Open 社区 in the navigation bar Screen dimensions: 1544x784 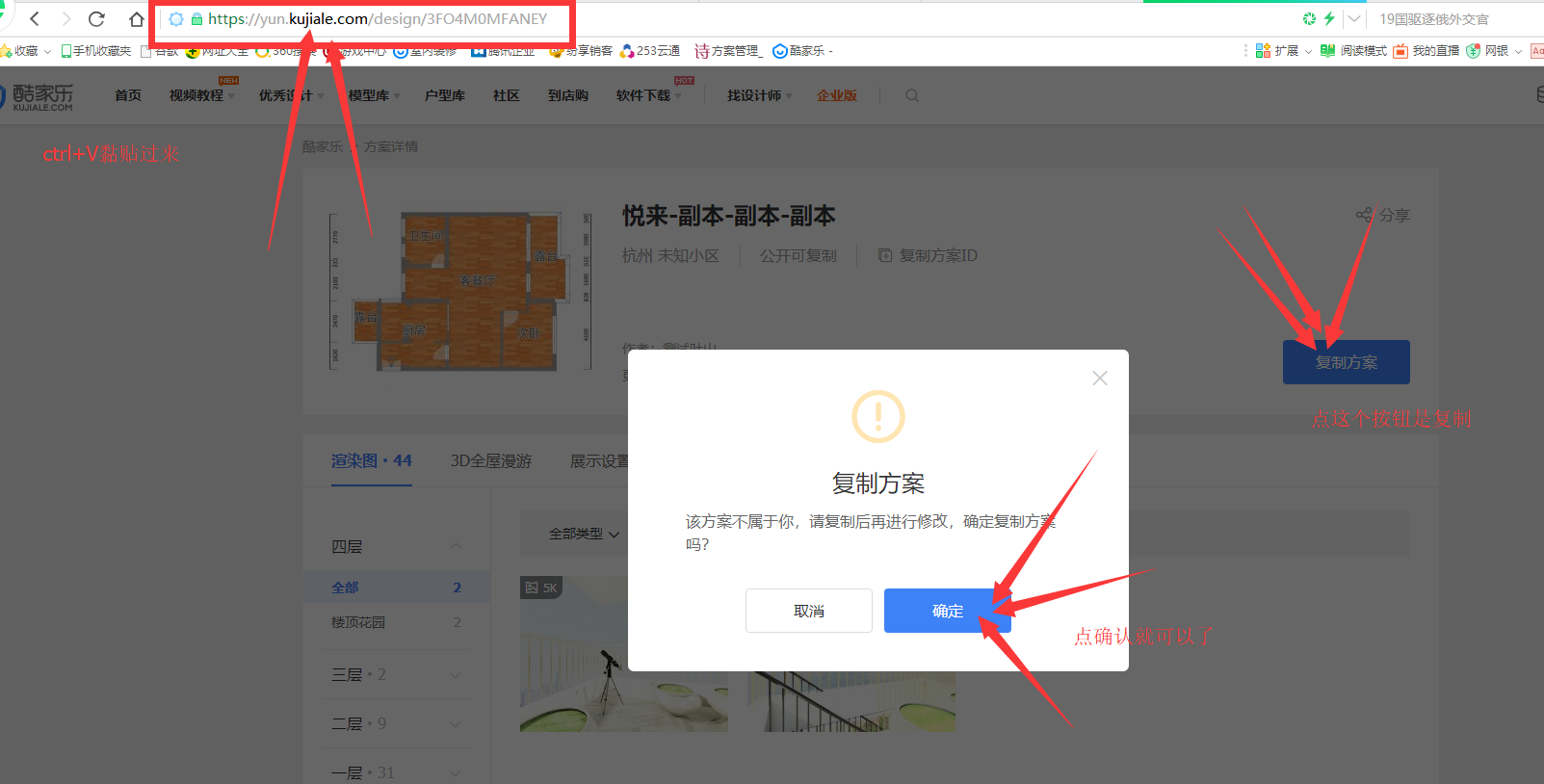(507, 95)
